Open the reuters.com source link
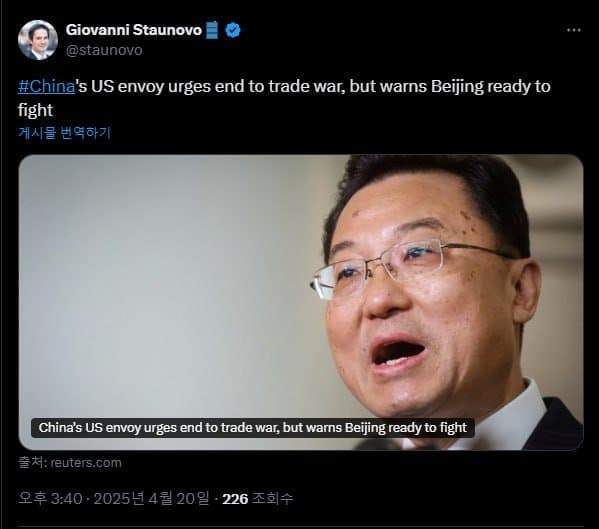 click(x=86, y=463)
